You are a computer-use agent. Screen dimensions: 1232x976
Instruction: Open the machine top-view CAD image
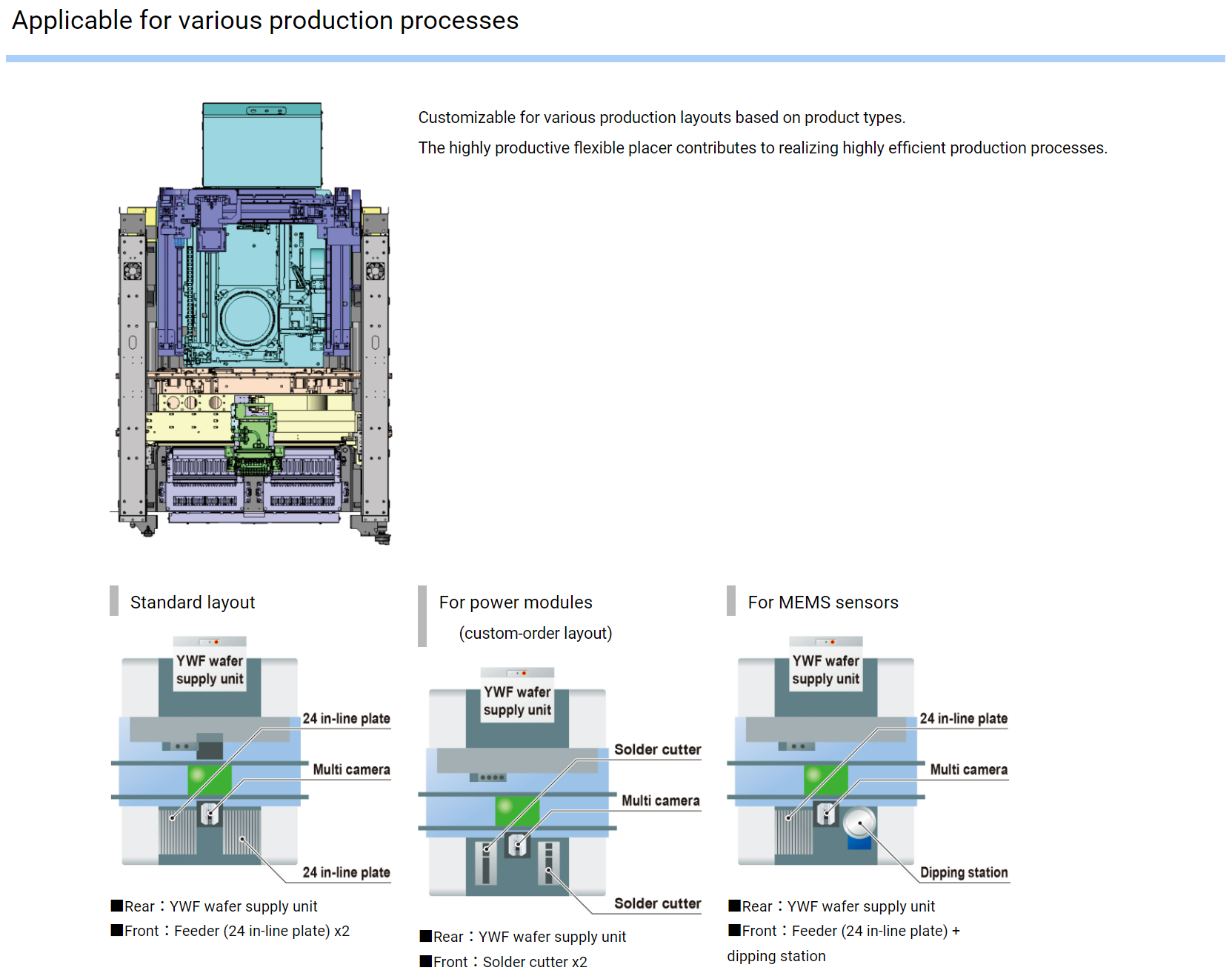(x=254, y=324)
